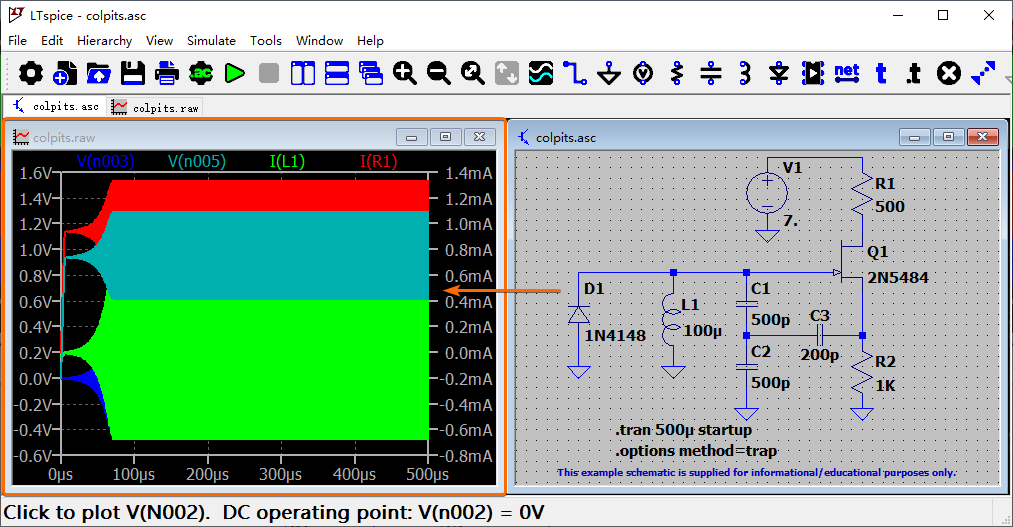Click the .tran 500µ startup directive
The image size is (1013, 527).
pos(684,430)
